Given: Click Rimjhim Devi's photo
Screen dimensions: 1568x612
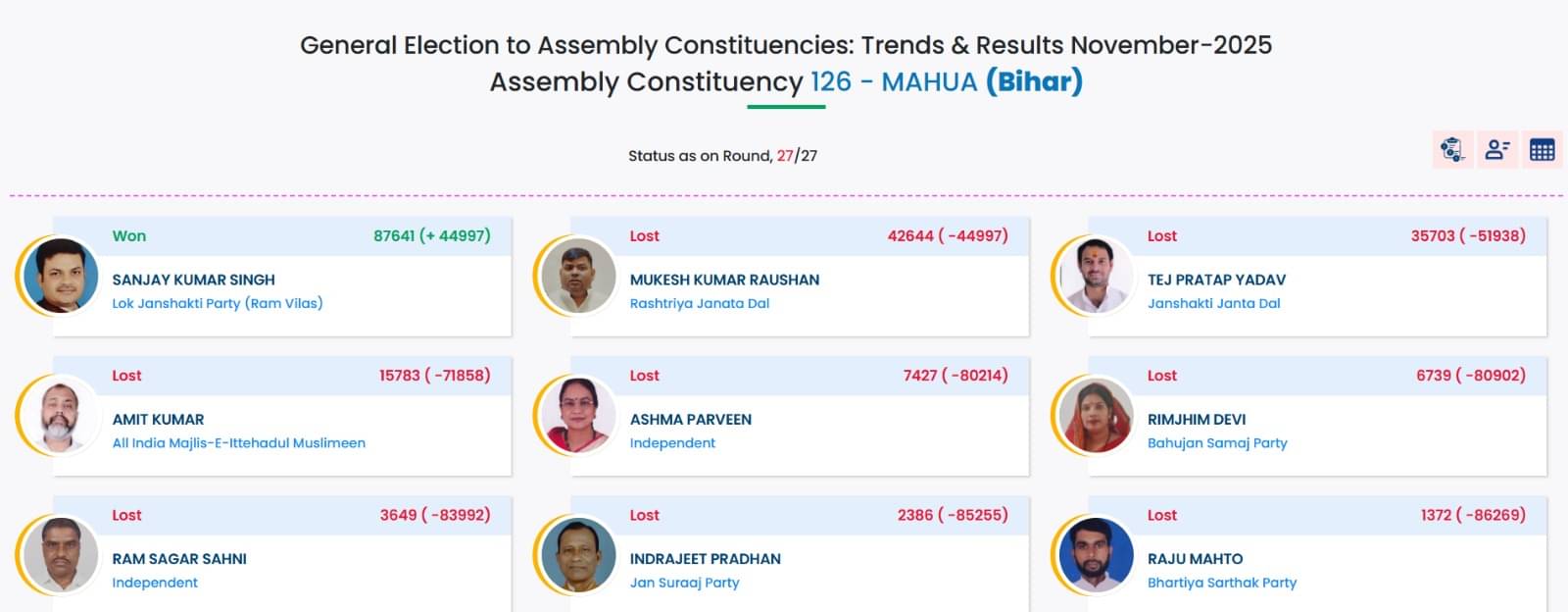Looking at the screenshot, I should pyautogui.click(x=1096, y=416).
